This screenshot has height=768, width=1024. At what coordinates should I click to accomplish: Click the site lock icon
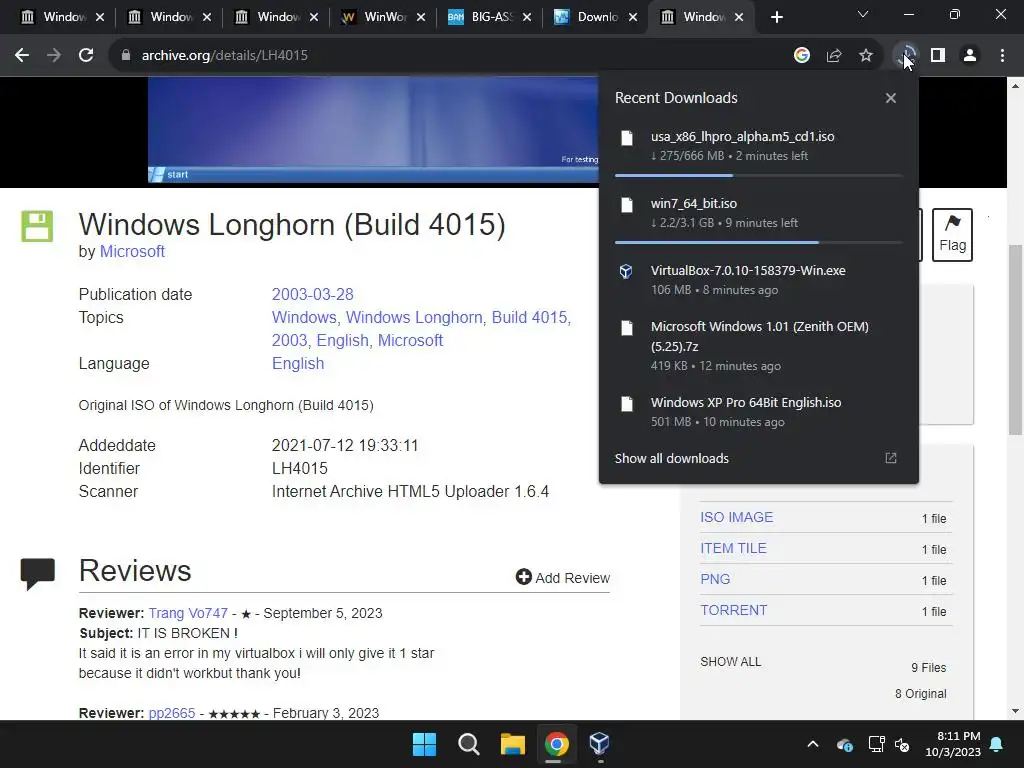[126, 56]
